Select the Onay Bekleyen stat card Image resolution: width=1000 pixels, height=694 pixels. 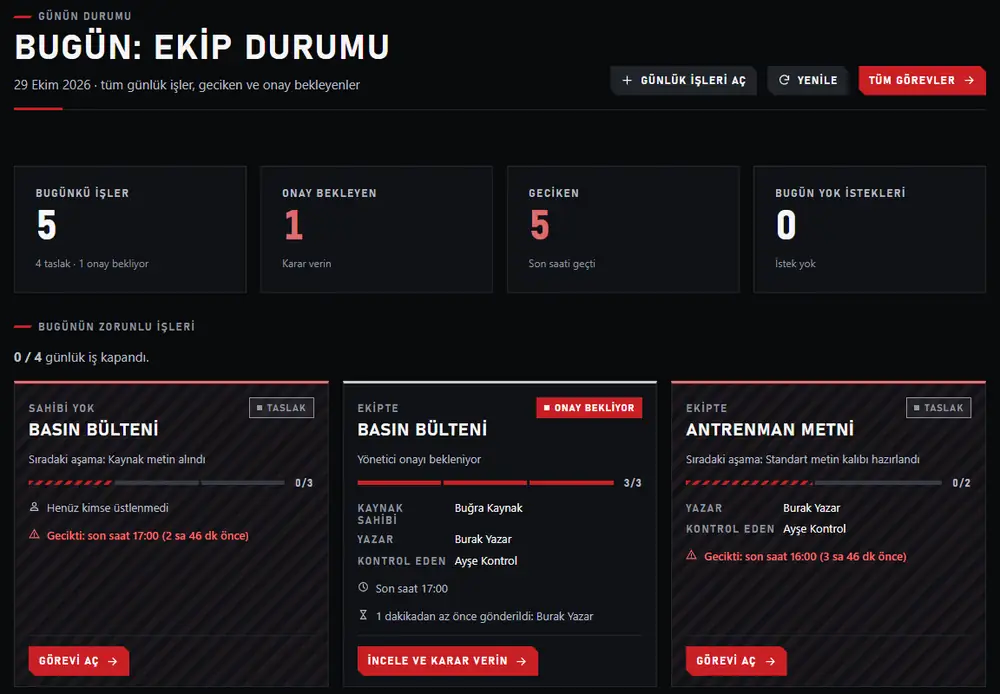376,230
